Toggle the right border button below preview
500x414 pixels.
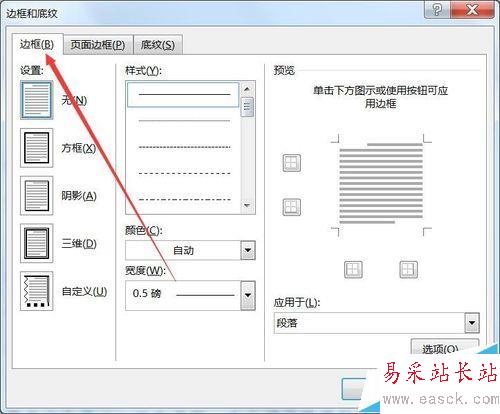pos(409,269)
